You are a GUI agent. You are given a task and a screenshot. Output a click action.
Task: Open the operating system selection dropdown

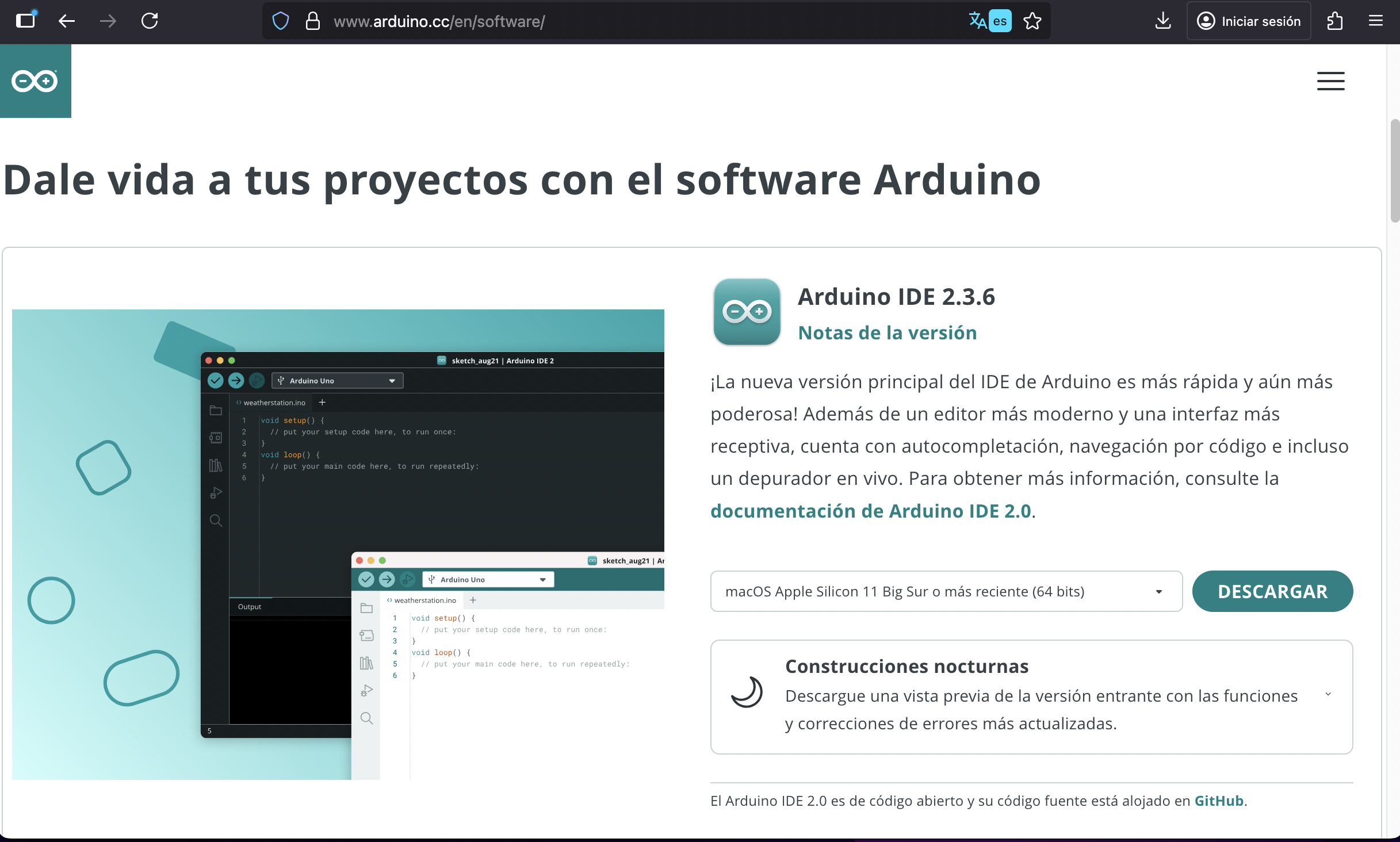pyautogui.click(x=946, y=591)
